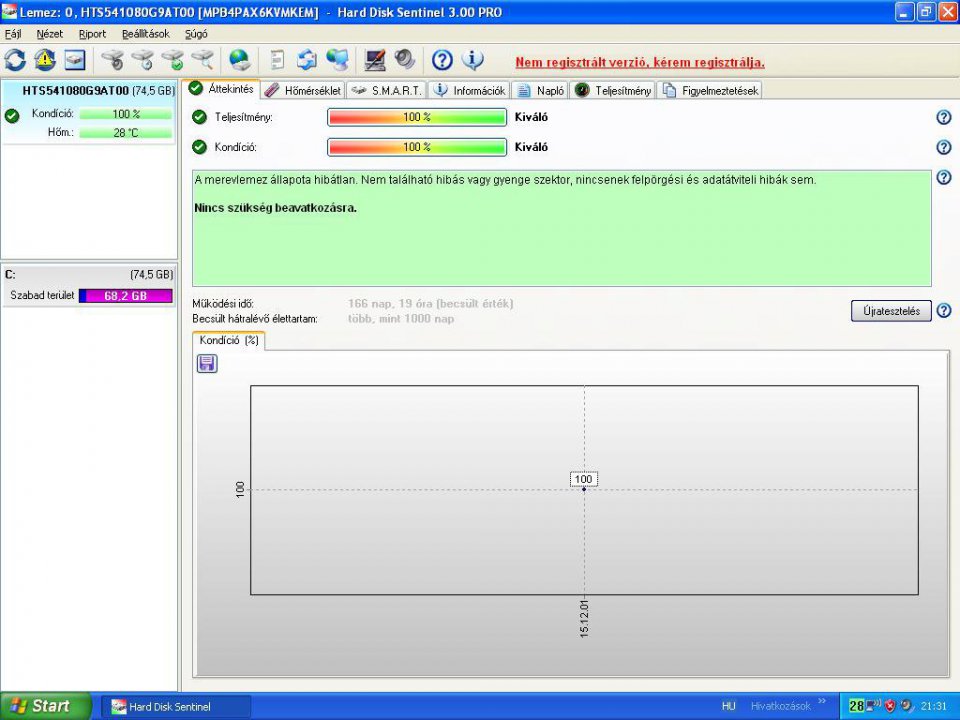Click the floppy disk save icon above chart
The width and height of the screenshot is (960, 720).
pos(207,364)
